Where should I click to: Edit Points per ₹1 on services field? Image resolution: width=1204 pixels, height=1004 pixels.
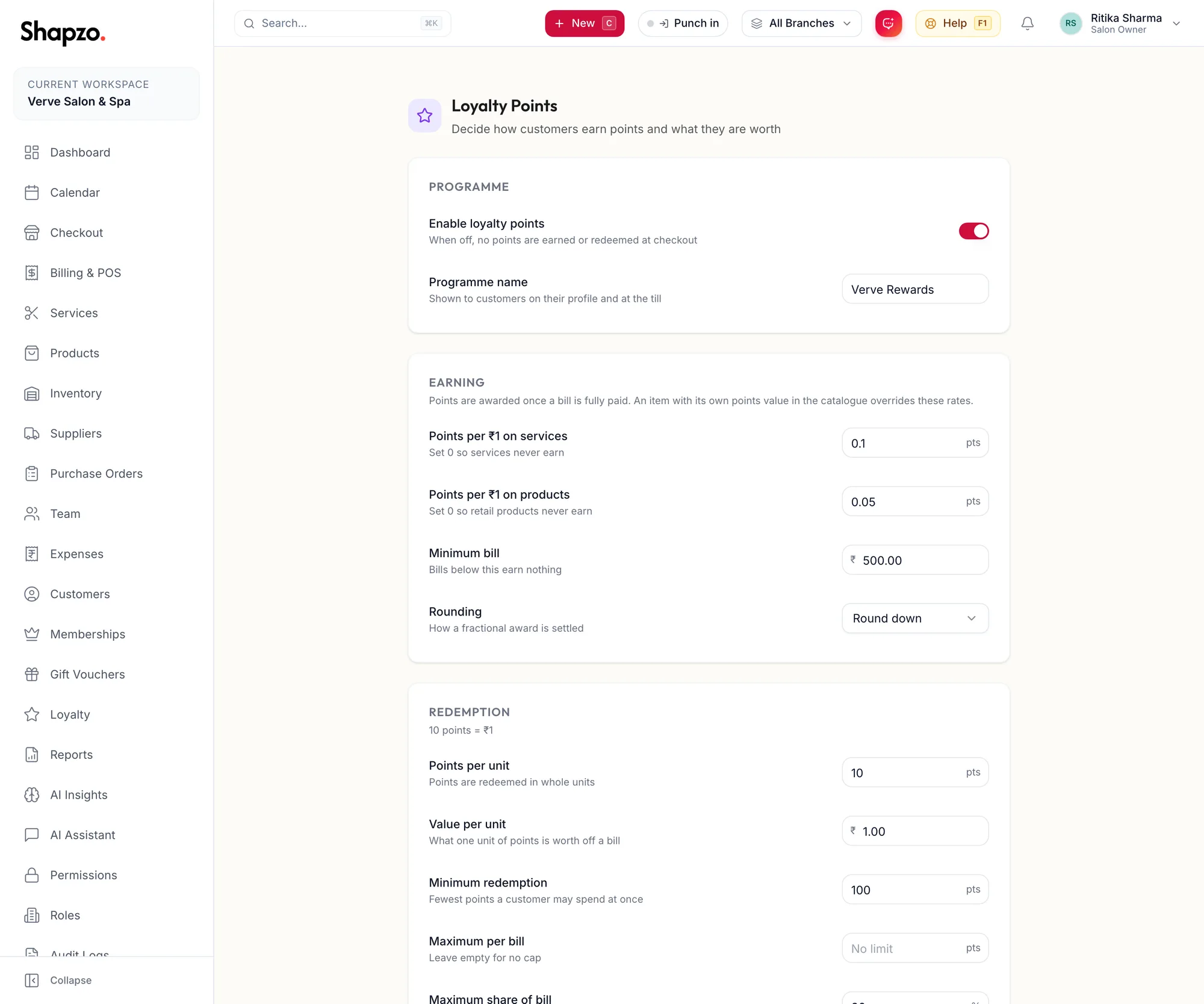tap(915, 443)
